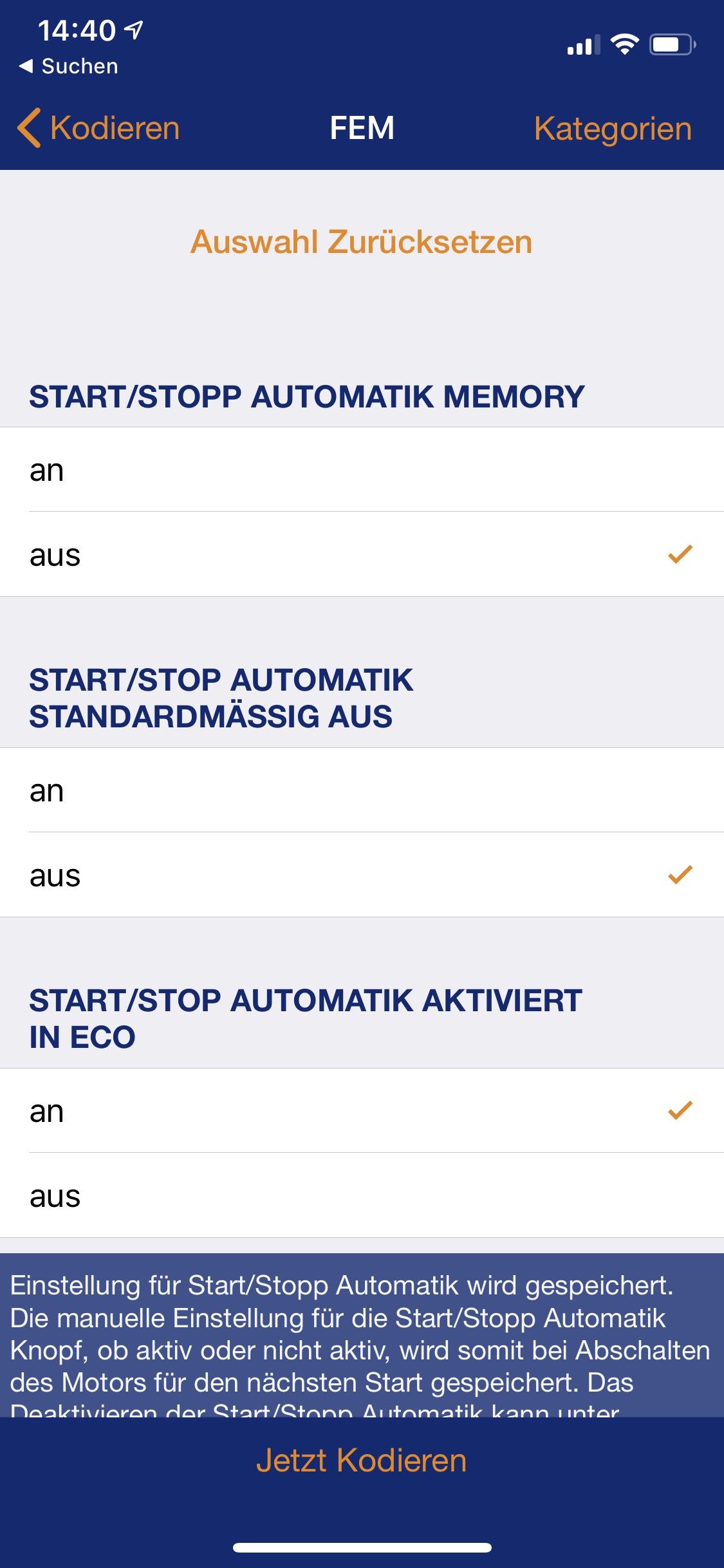This screenshot has width=724, height=1568.
Task: Tap Auswahl Zurücksetzen to reset selection
Action: (x=361, y=242)
